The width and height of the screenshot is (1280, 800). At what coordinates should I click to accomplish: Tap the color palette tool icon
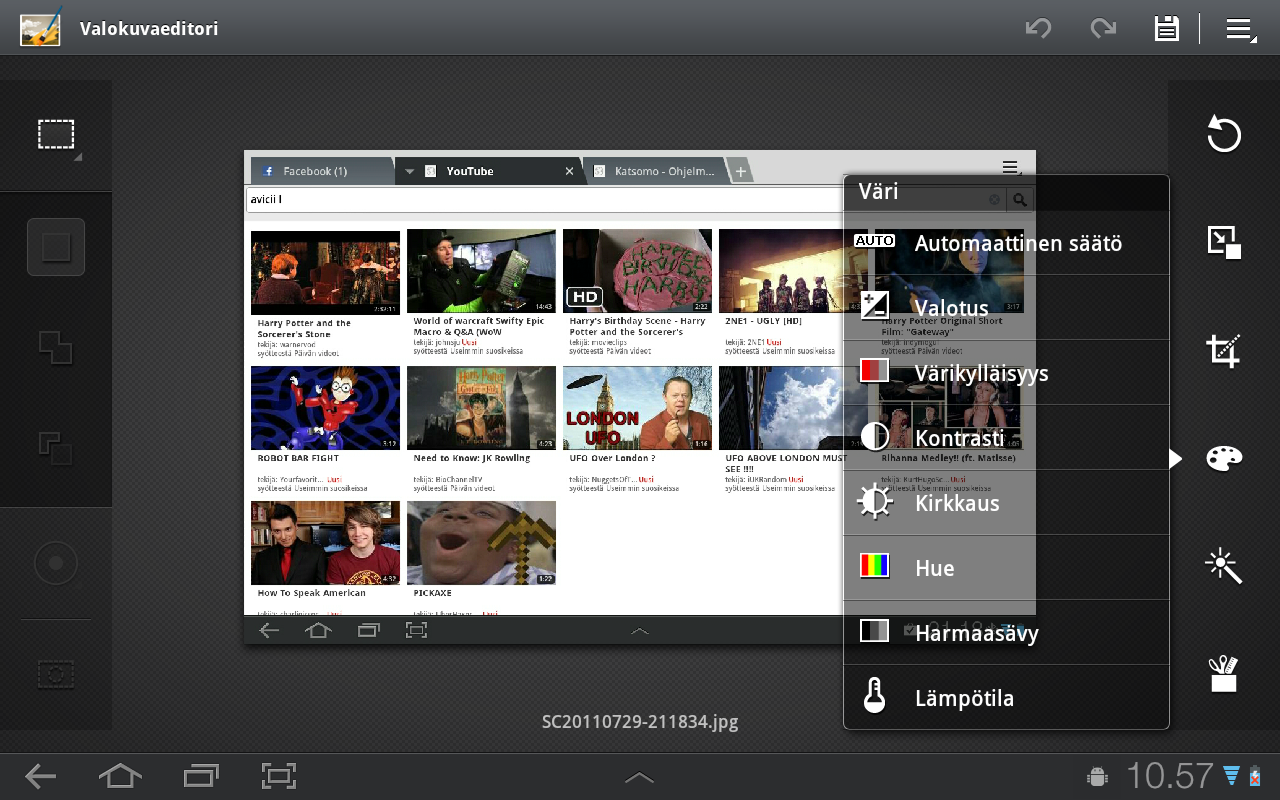1224,459
